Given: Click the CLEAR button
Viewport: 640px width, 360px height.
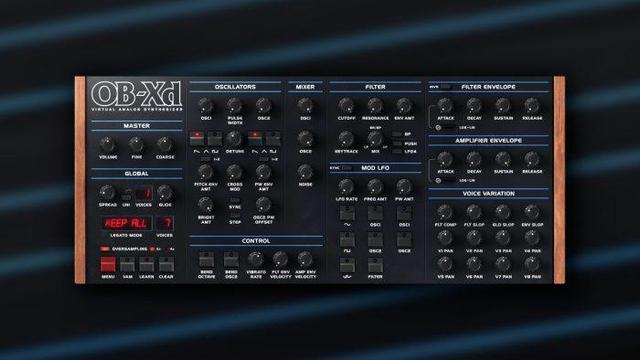Looking at the screenshot, I should pos(166,265).
